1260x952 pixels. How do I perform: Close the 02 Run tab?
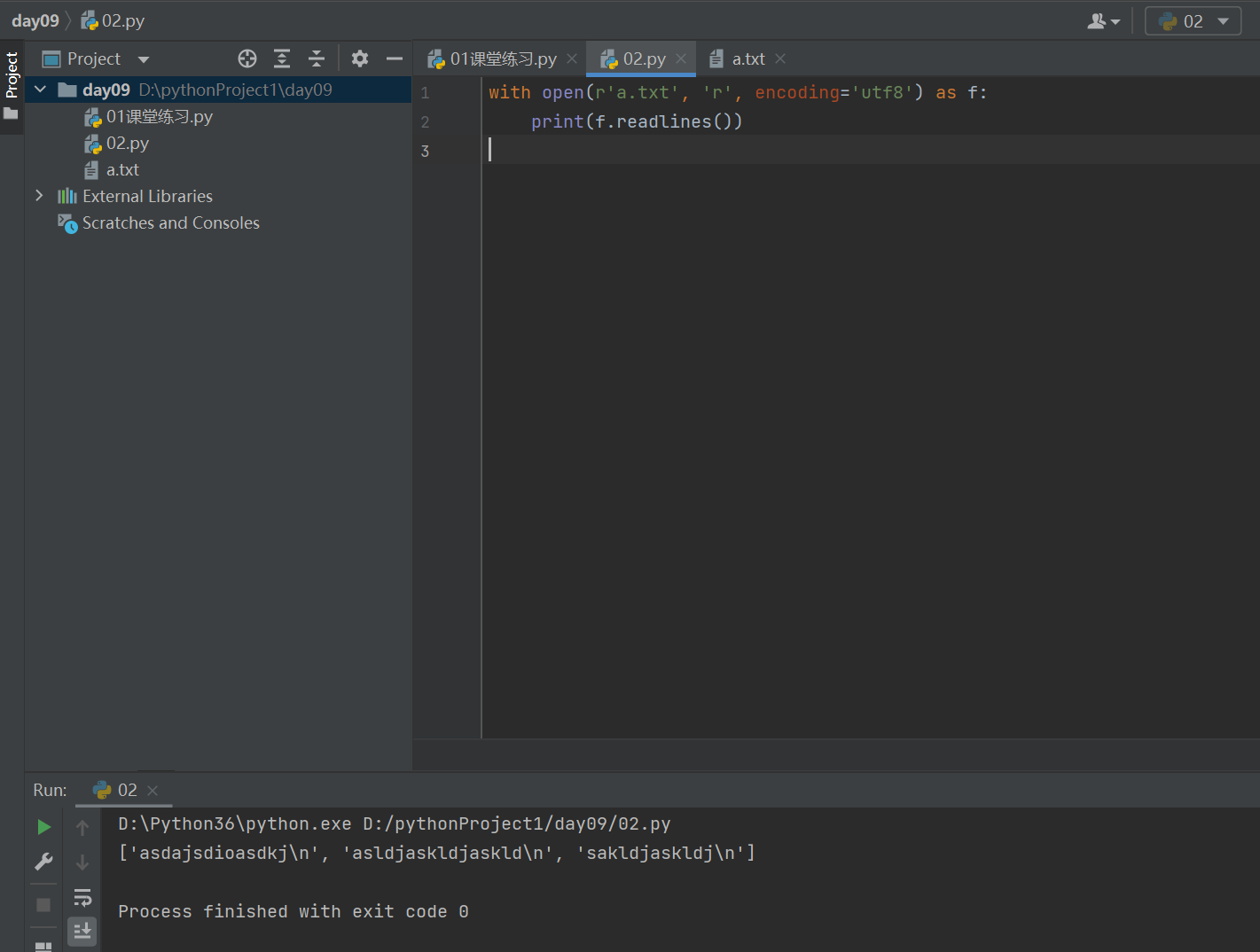click(x=153, y=791)
